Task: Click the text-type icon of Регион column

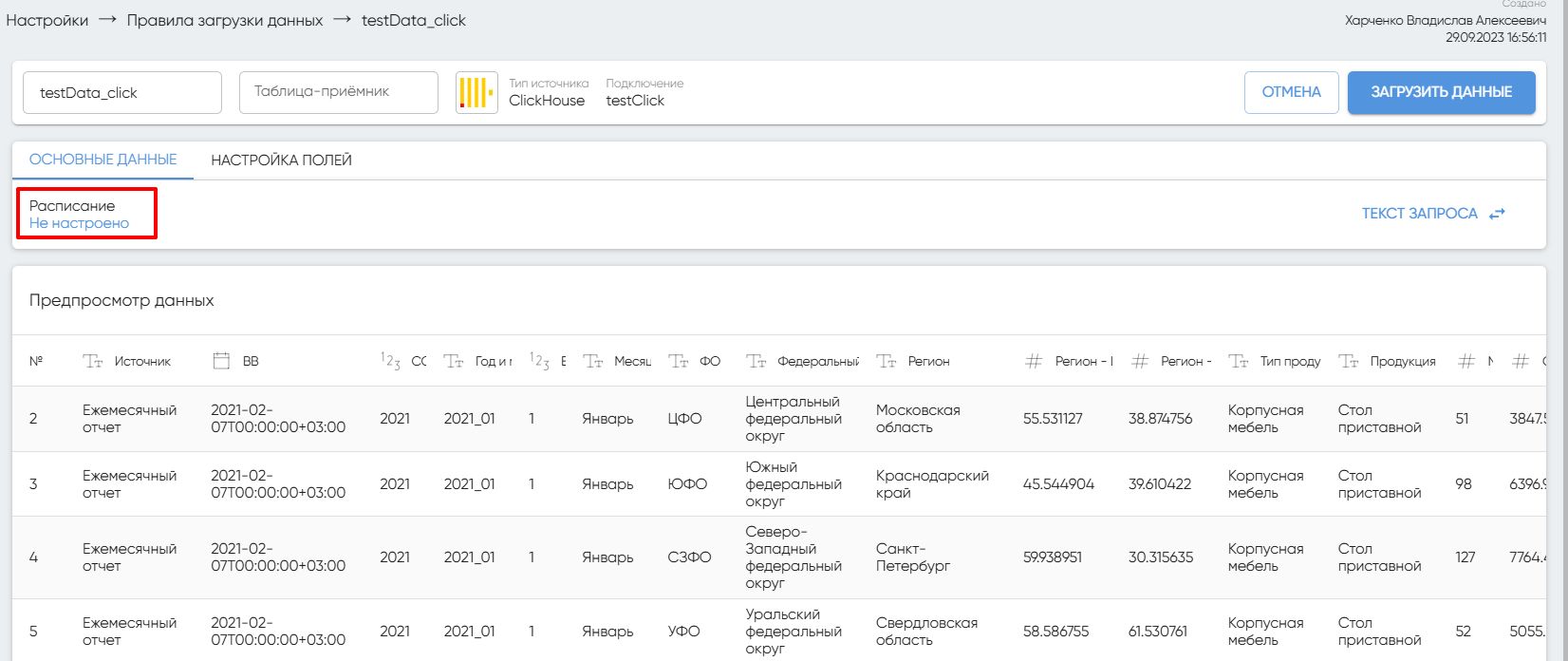Action: pyautogui.click(x=887, y=361)
